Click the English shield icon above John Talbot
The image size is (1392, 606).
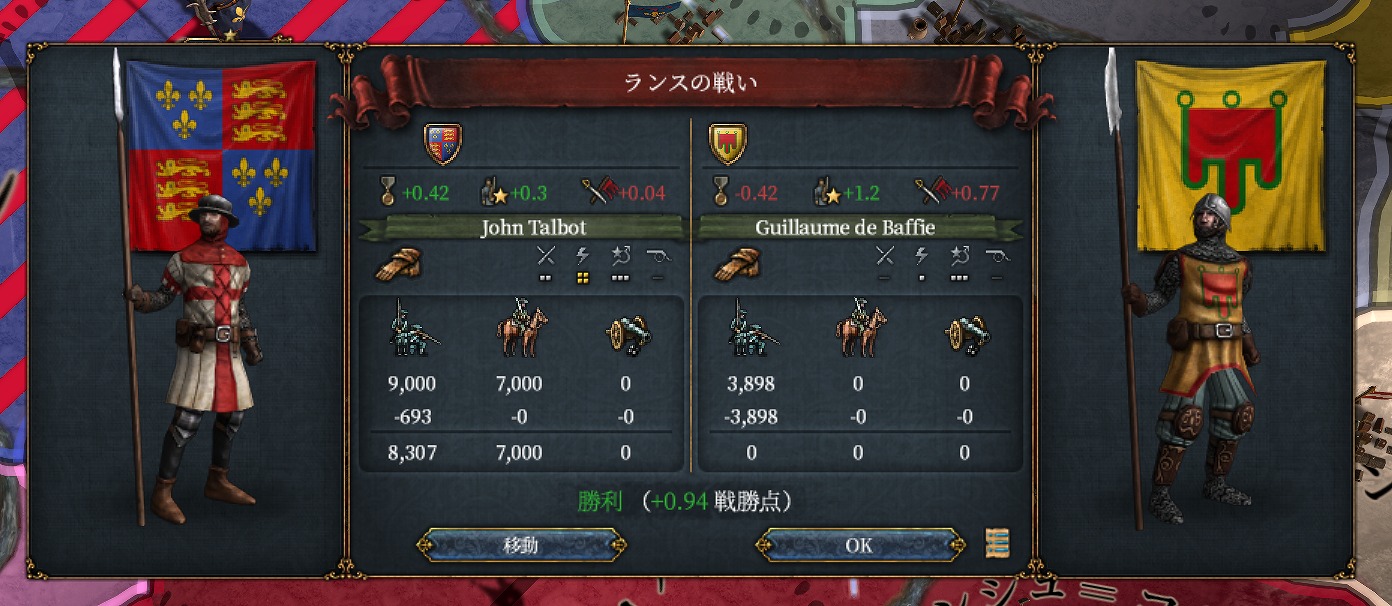(444, 143)
